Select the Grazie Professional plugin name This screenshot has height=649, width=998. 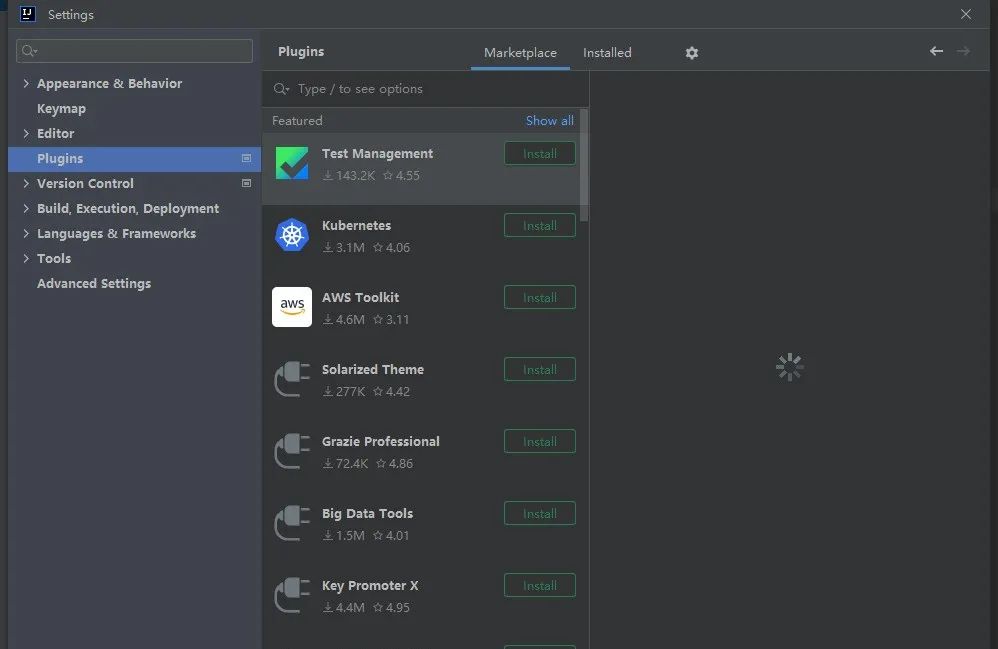(381, 441)
